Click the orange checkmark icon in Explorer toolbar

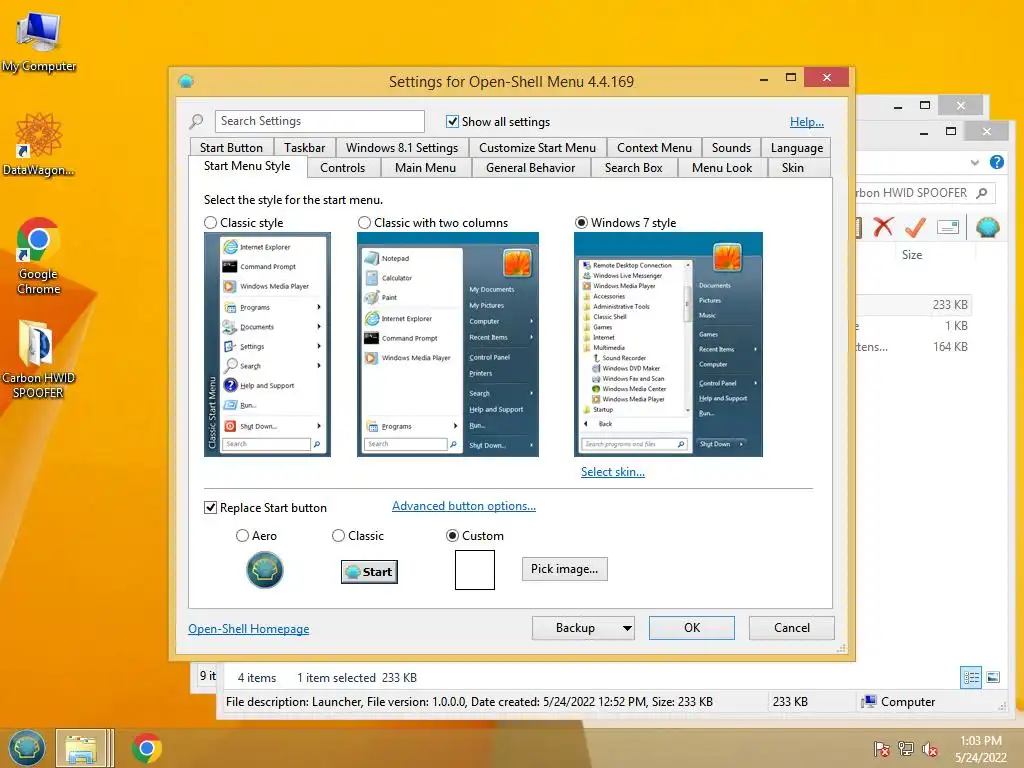pos(915,227)
